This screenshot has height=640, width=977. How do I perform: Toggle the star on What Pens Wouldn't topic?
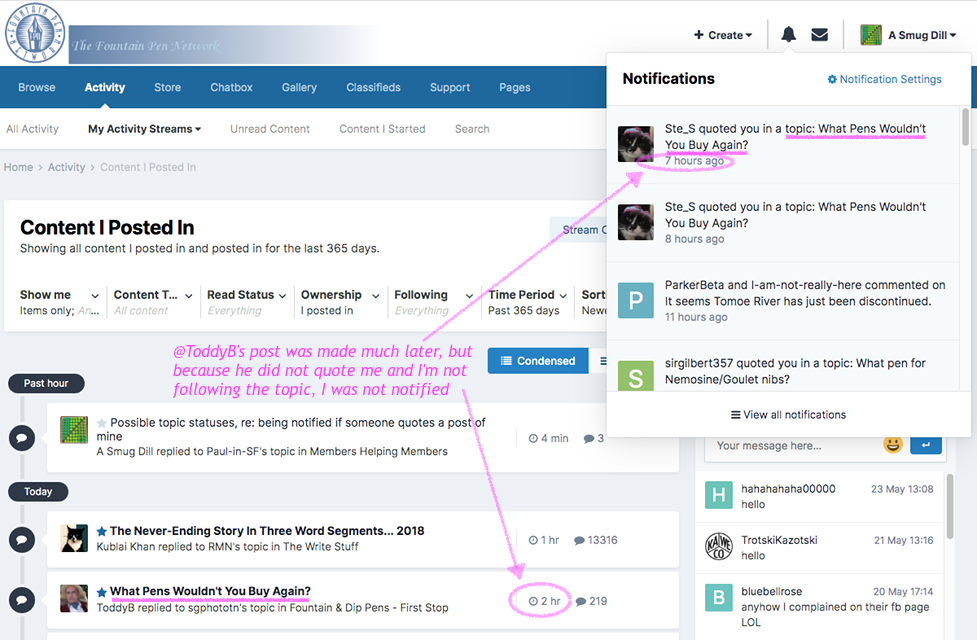pos(101,591)
